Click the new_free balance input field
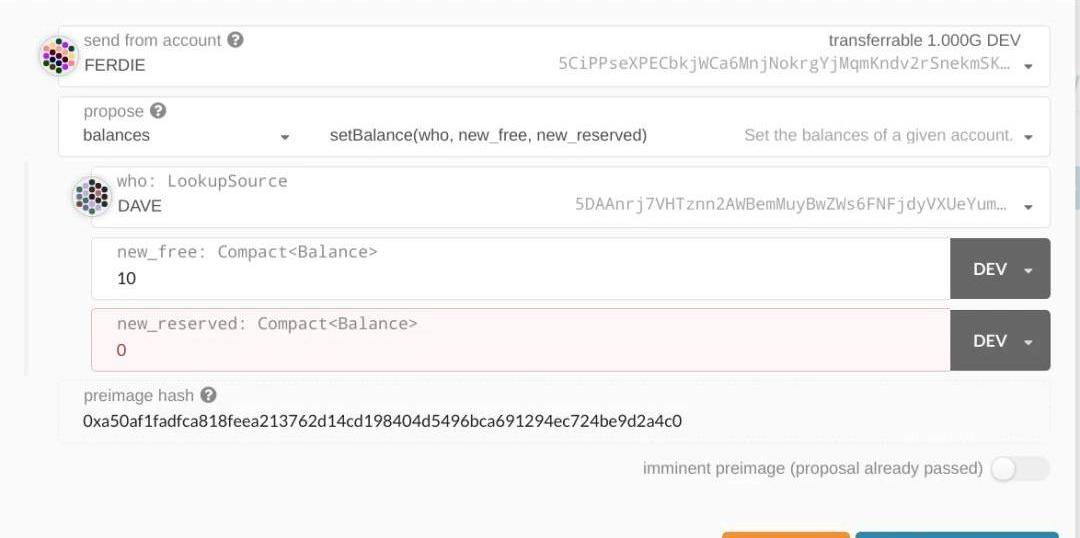 (x=520, y=279)
